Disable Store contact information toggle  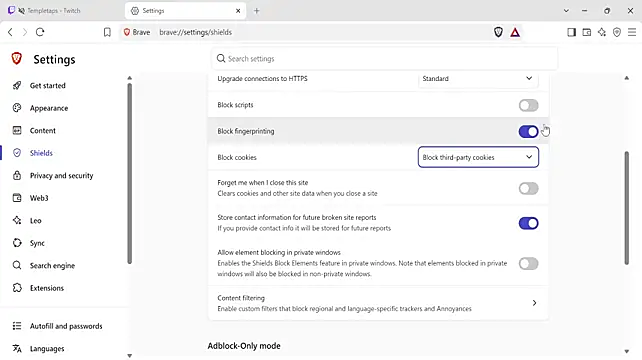528,223
